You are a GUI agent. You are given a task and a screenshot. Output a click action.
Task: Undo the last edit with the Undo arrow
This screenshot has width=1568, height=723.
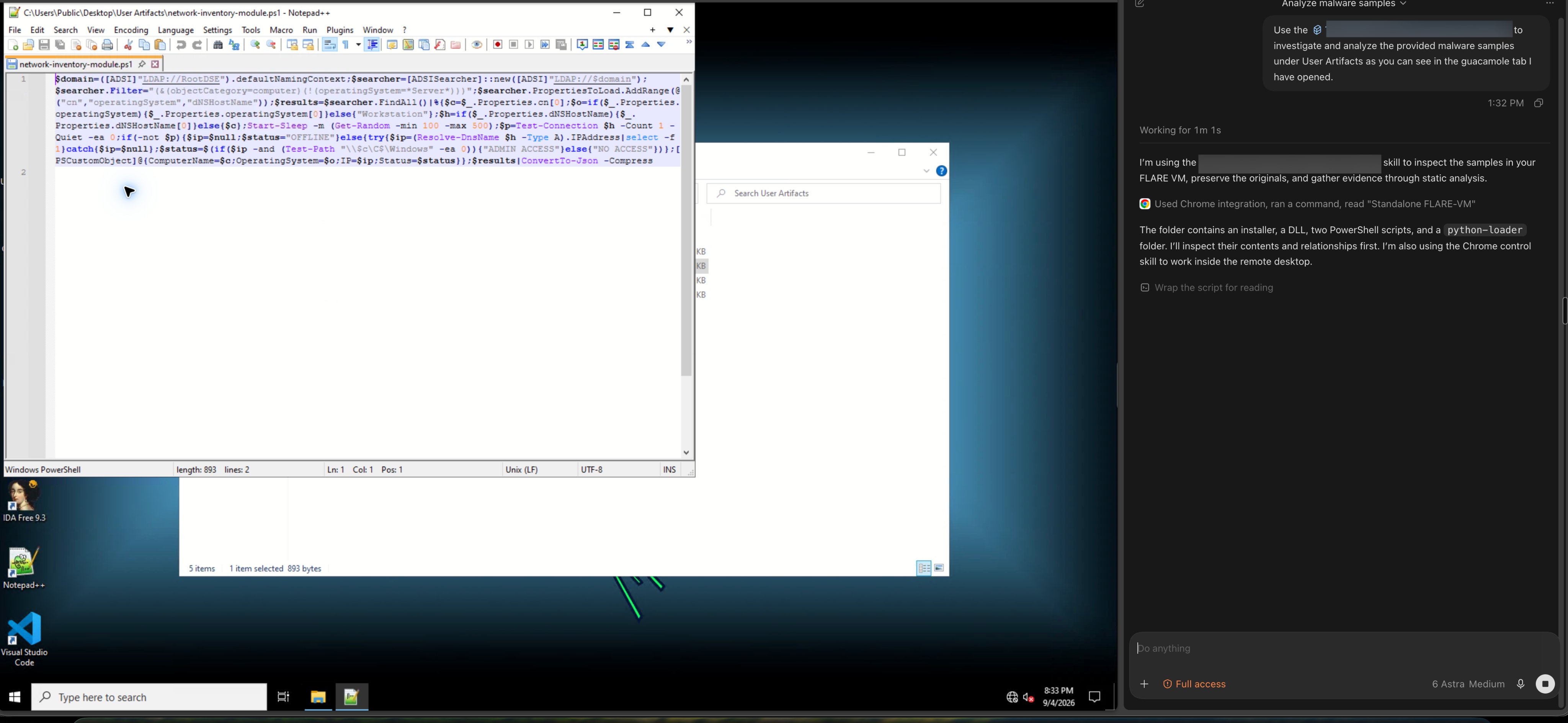[x=181, y=44]
